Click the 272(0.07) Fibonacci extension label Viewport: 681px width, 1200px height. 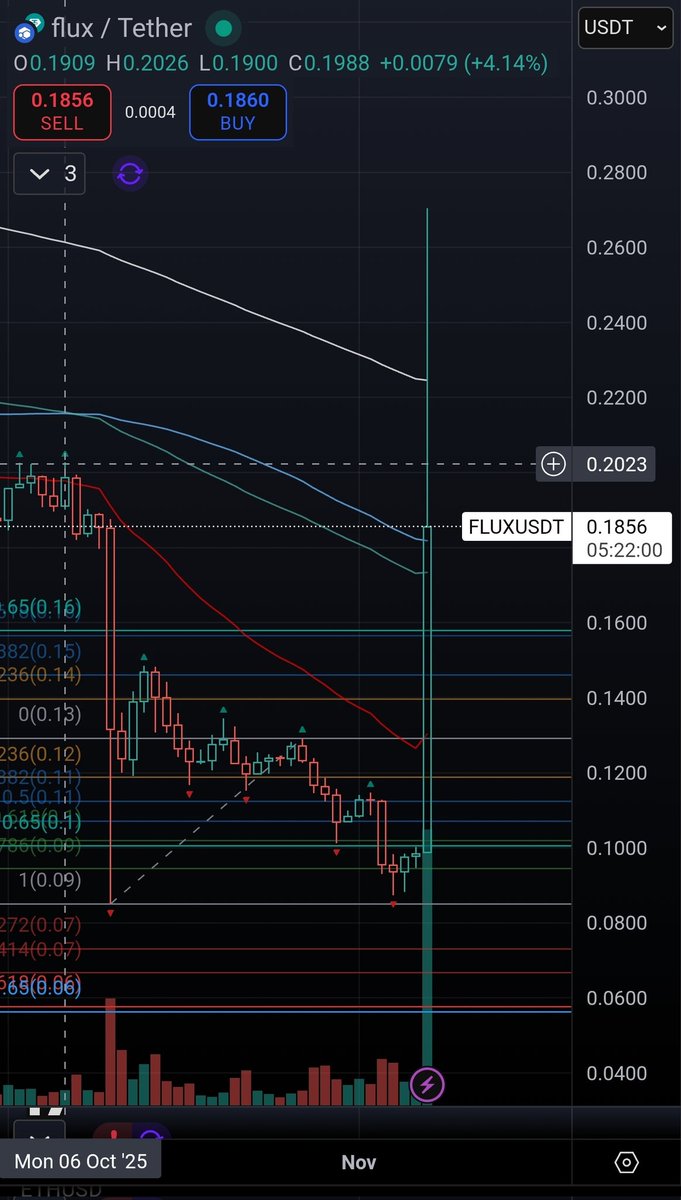(41, 926)
